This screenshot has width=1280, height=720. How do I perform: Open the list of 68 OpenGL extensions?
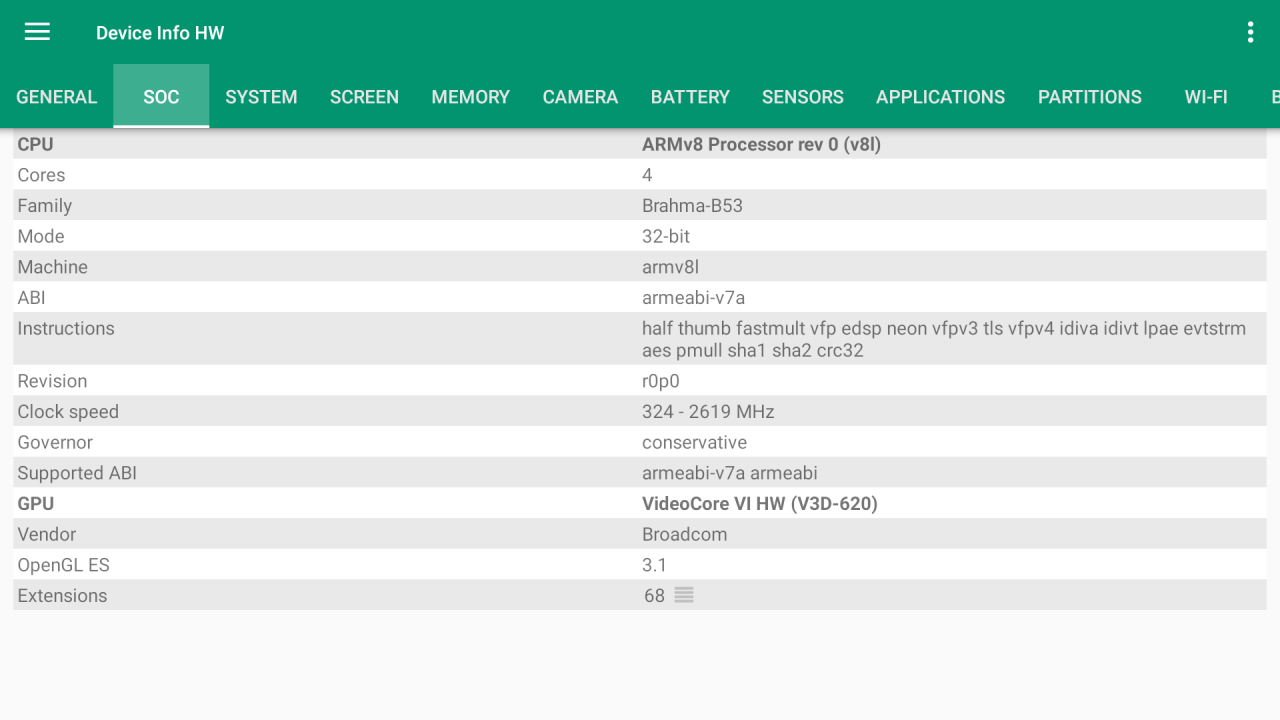683,595
